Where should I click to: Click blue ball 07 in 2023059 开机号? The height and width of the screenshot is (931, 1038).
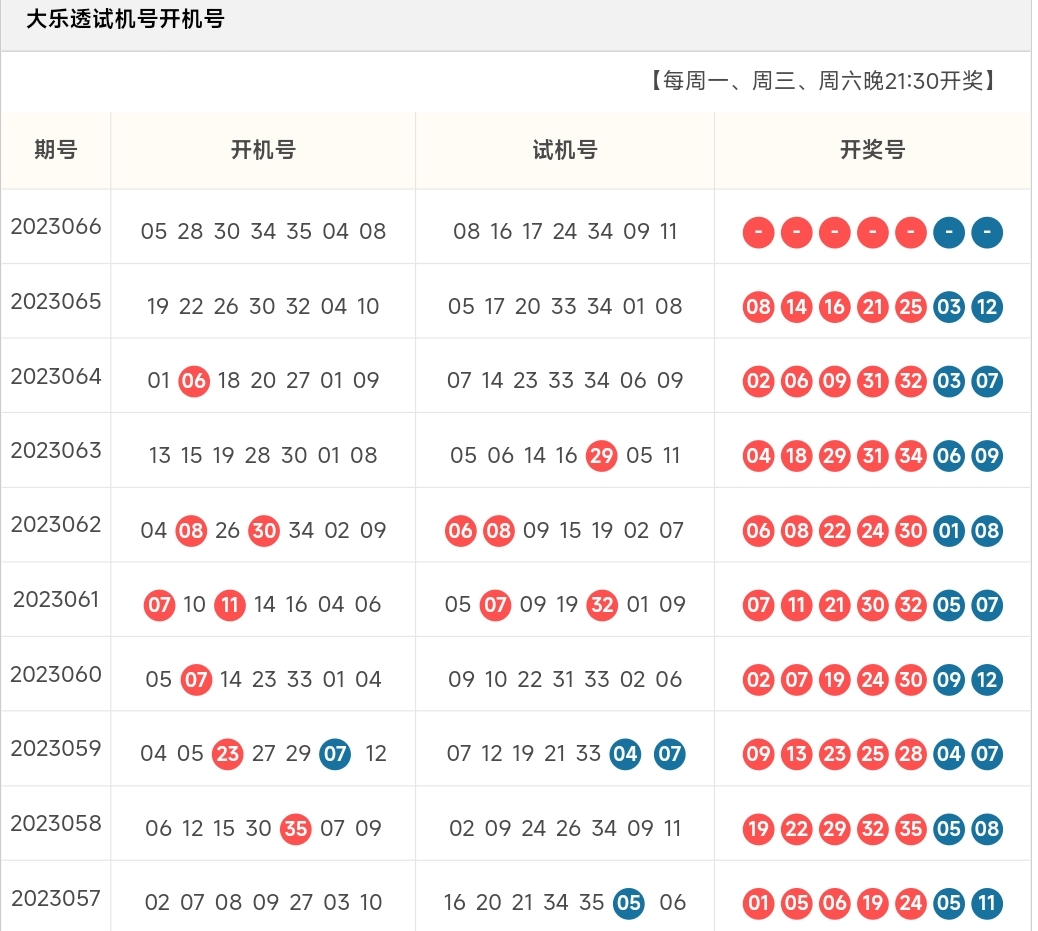(x=335, y=754)
